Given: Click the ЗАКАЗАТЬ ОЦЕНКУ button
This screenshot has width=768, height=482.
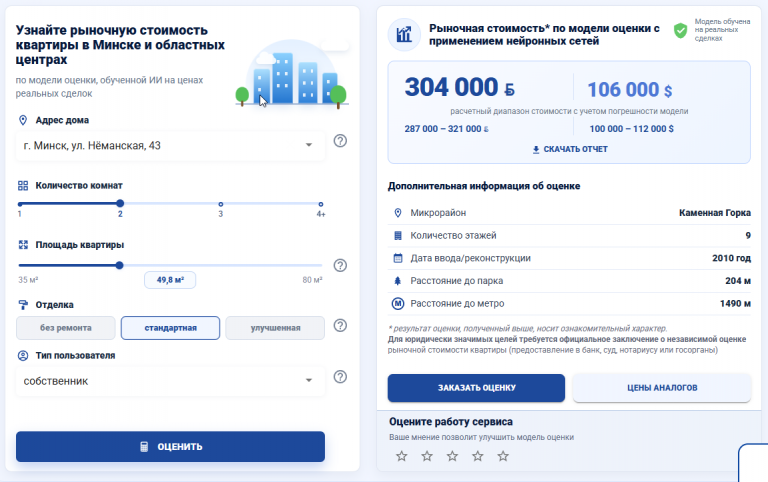Looking at the screenshot, I should (x=476, y=388).
